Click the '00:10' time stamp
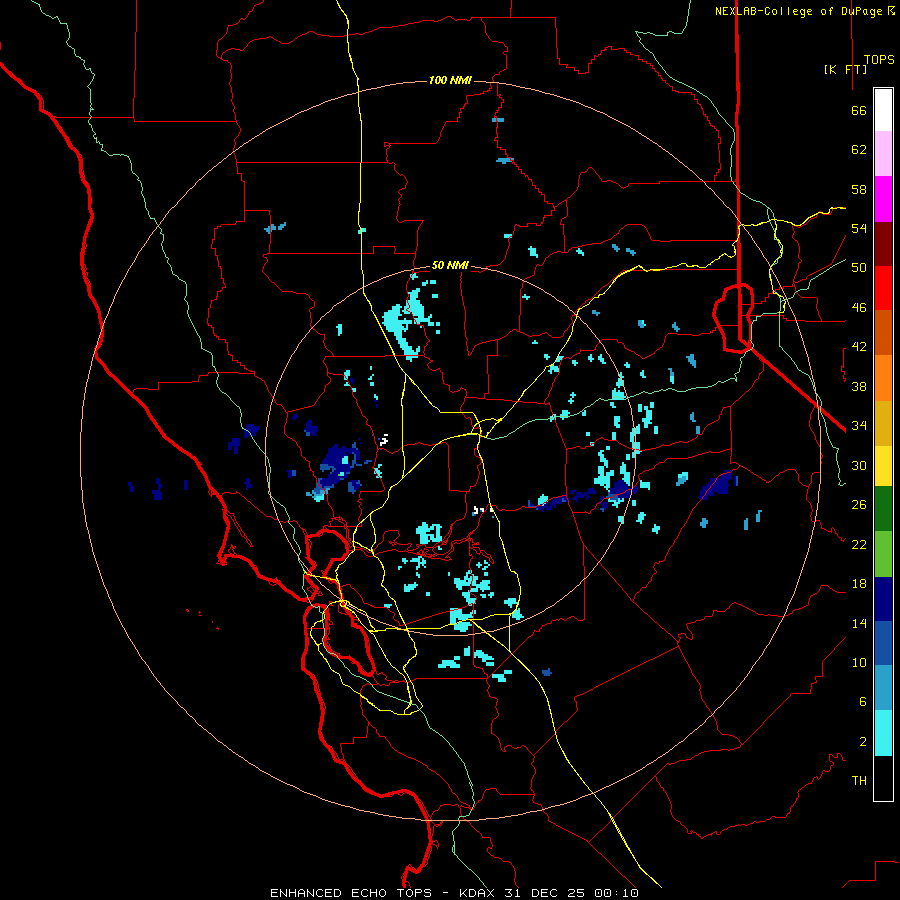Screen dimensions: 900x900 coord(616,893)
